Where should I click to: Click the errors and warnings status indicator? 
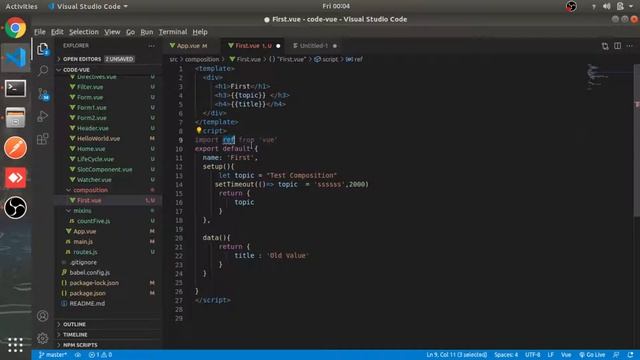point(100,355)
